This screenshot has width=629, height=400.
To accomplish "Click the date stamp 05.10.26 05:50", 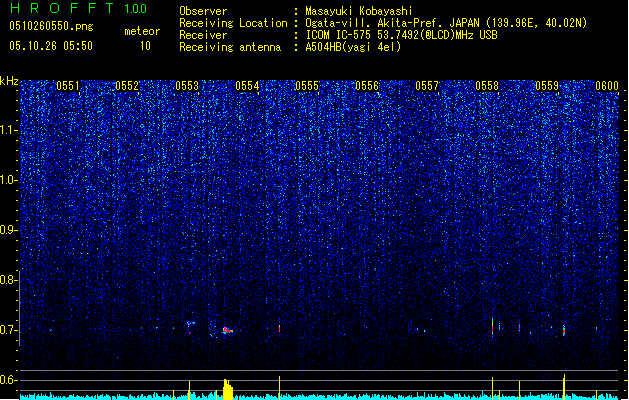I will [51, 46].
